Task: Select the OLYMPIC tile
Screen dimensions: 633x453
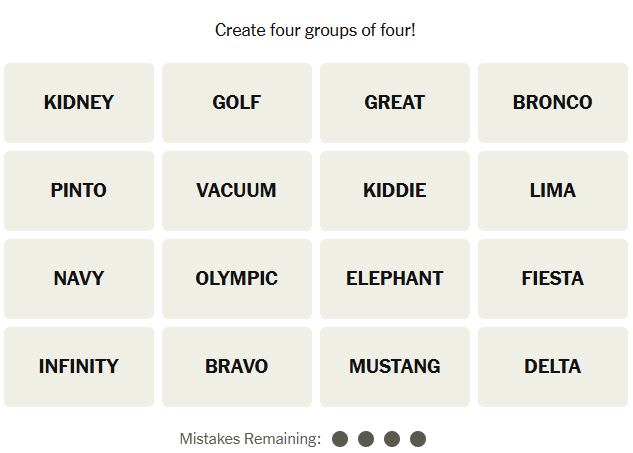Action: pyautogui.click(x=237, y=278)
